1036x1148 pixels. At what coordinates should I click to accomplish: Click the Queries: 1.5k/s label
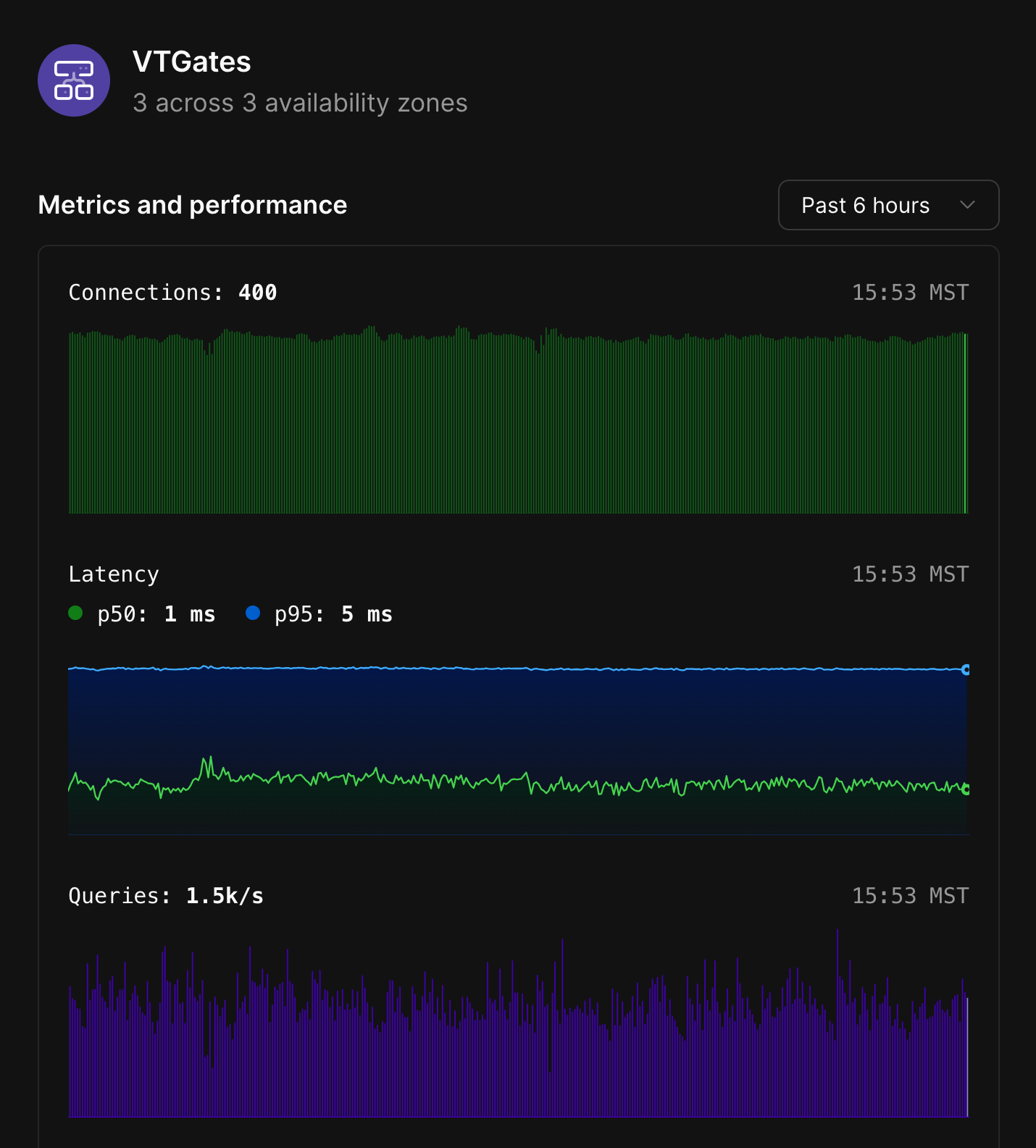(166, 895)
